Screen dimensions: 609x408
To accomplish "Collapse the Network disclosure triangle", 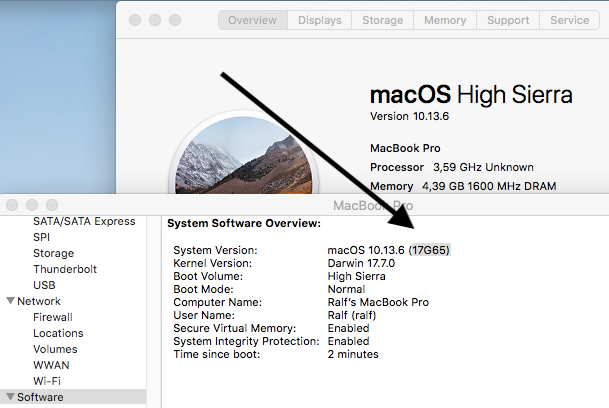I will [x=10, y=301].
